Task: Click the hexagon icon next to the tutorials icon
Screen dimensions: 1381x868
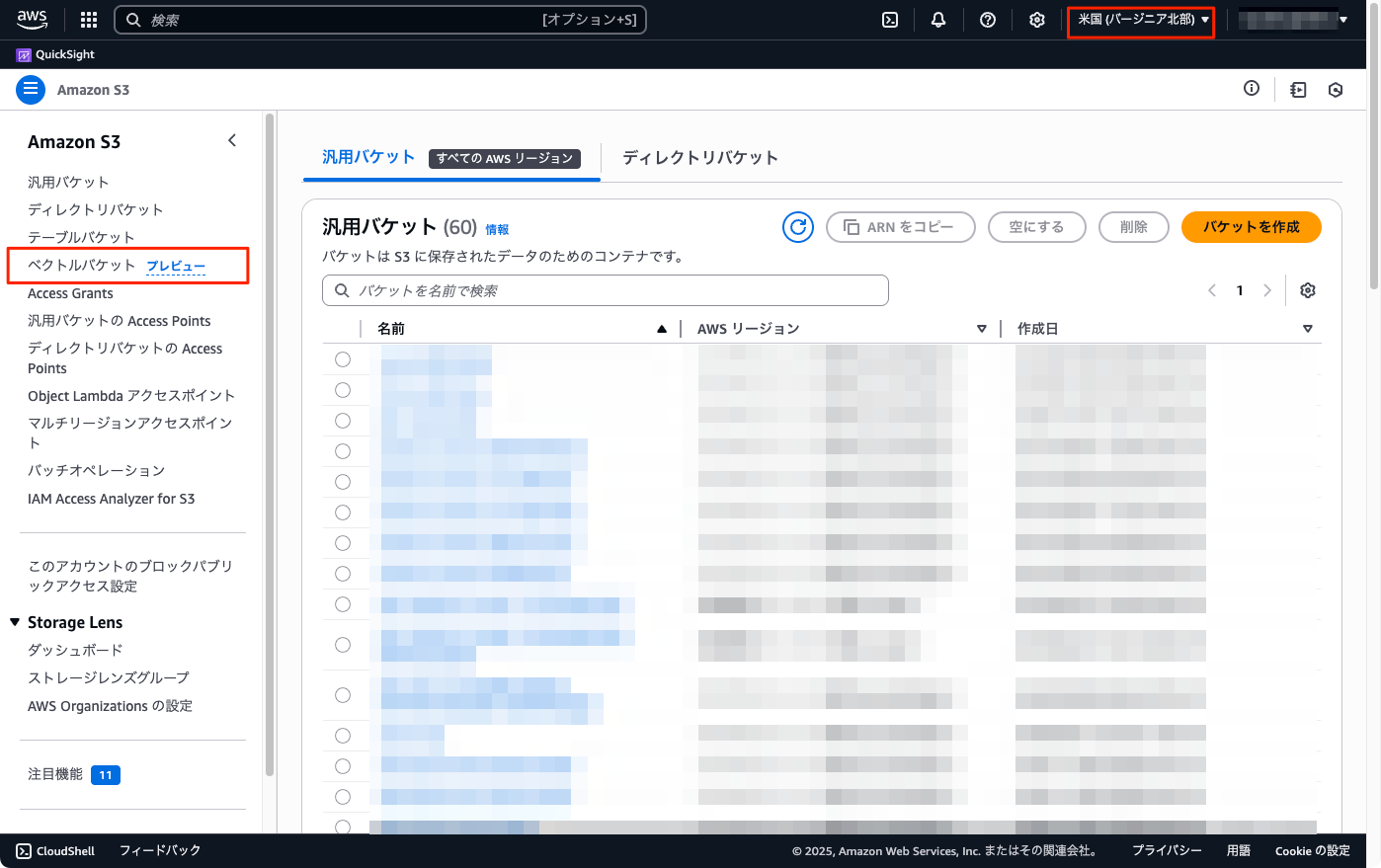Action: (1336, 90)
